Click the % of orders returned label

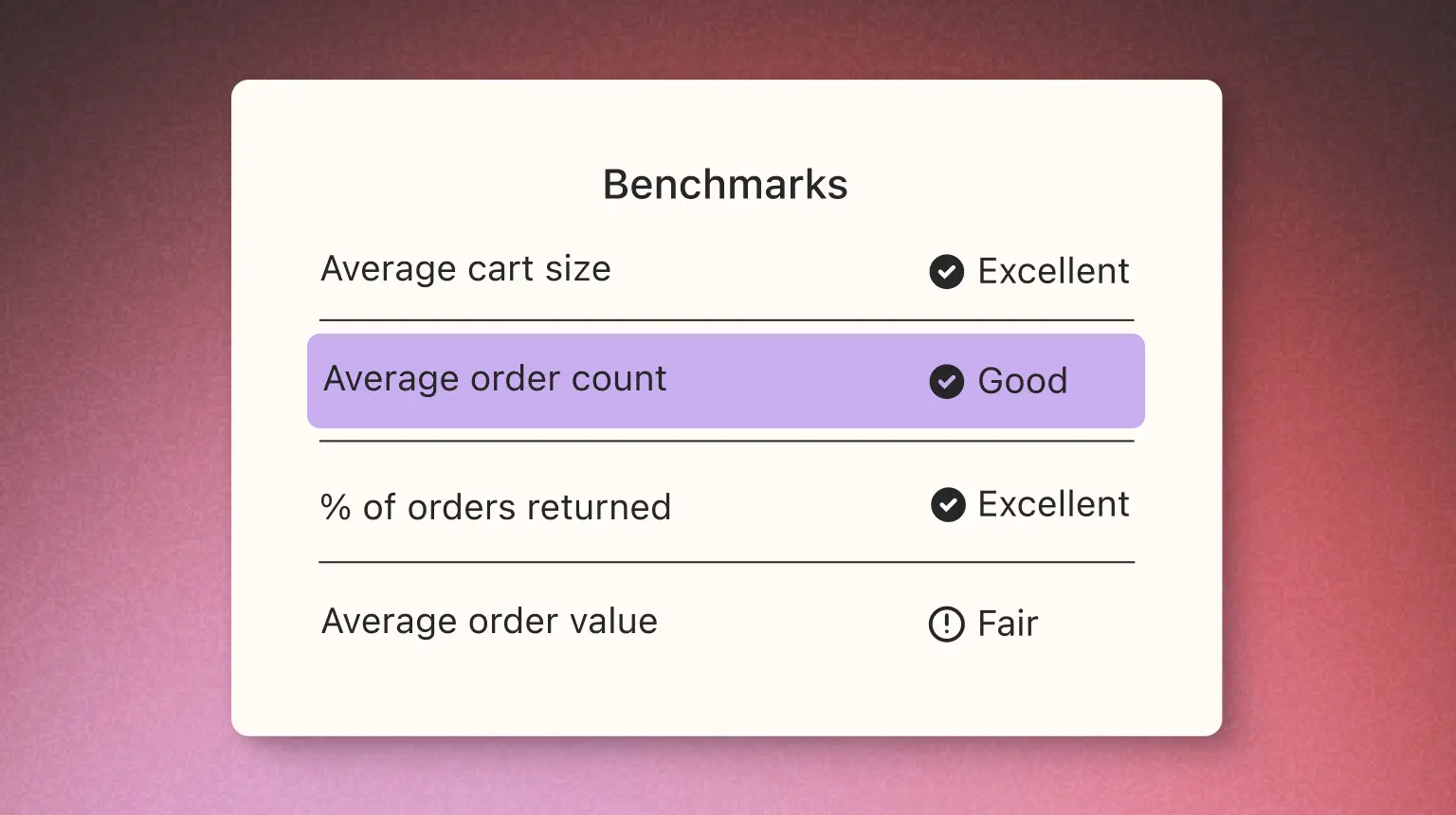496,508
